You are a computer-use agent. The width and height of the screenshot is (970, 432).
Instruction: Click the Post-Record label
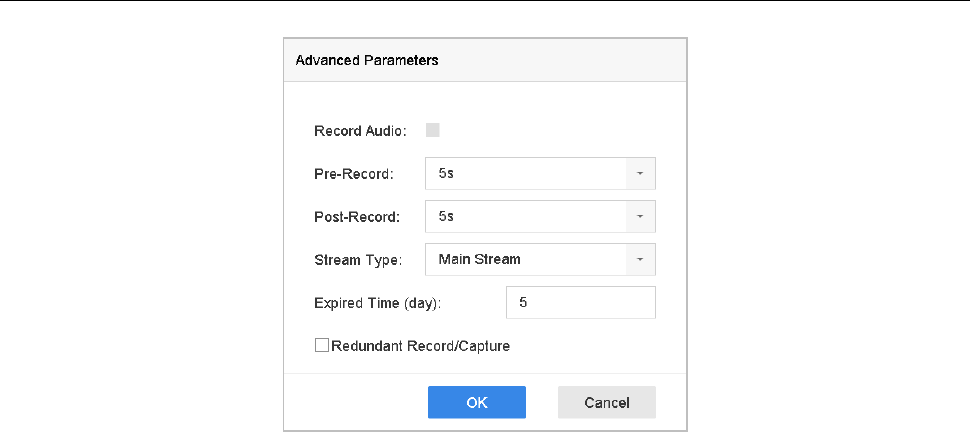point(357,217)
